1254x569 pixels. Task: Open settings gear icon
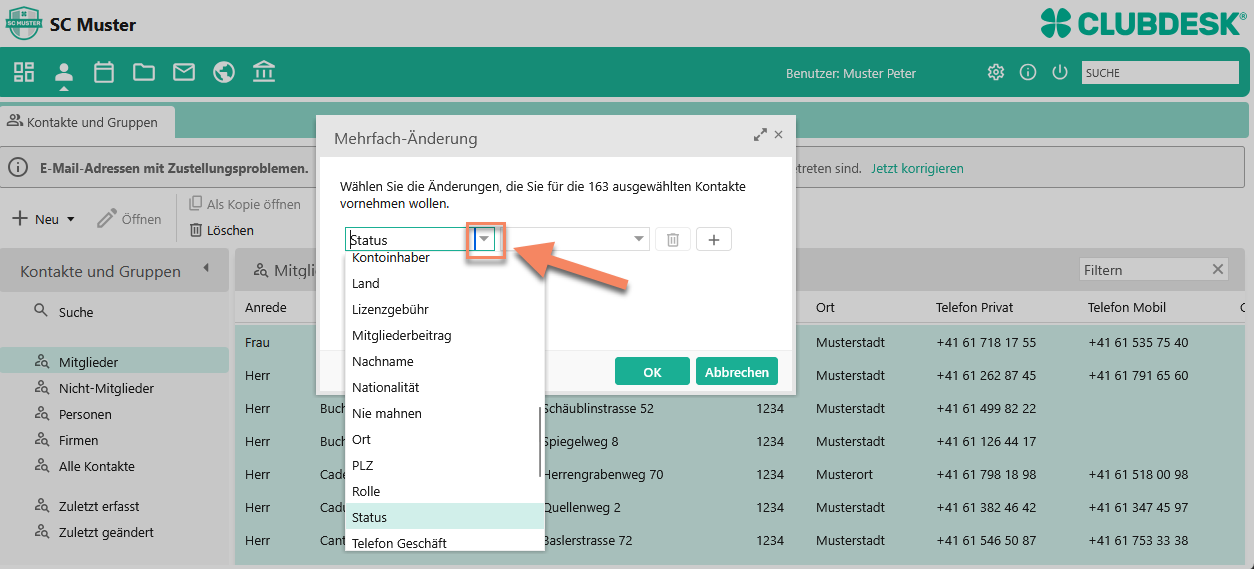pos(995,72)
